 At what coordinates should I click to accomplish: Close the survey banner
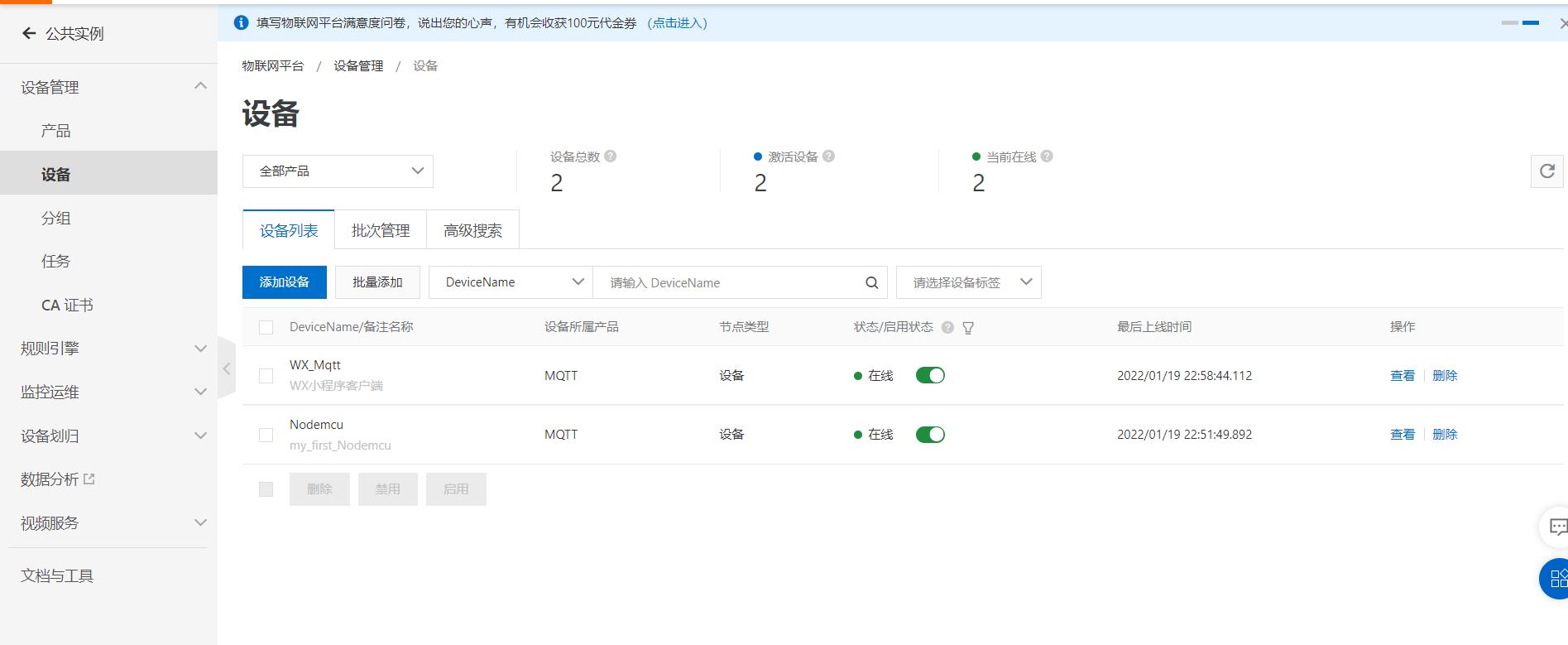click(1562, 23)
